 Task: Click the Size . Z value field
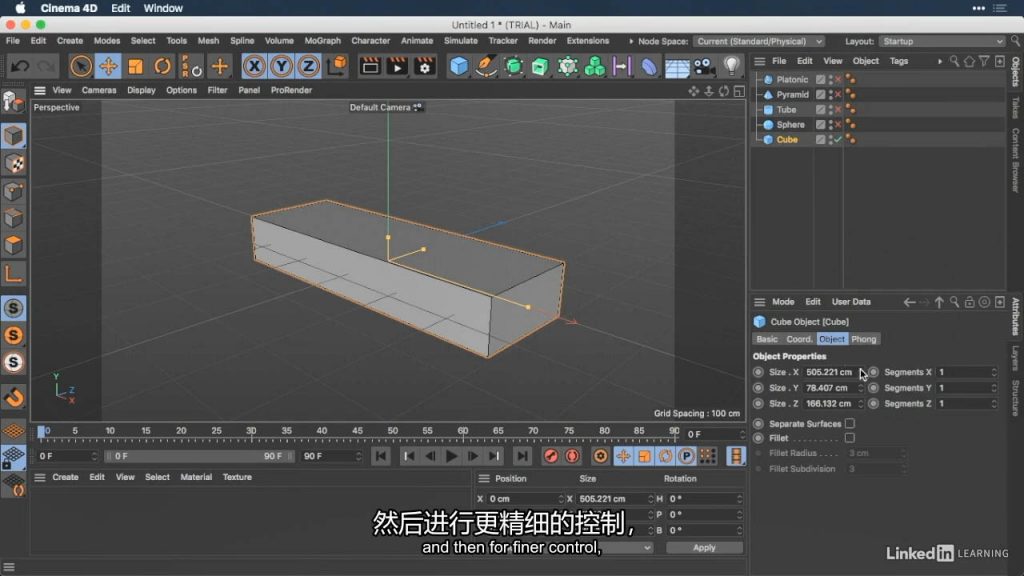(x=829, y=404)
